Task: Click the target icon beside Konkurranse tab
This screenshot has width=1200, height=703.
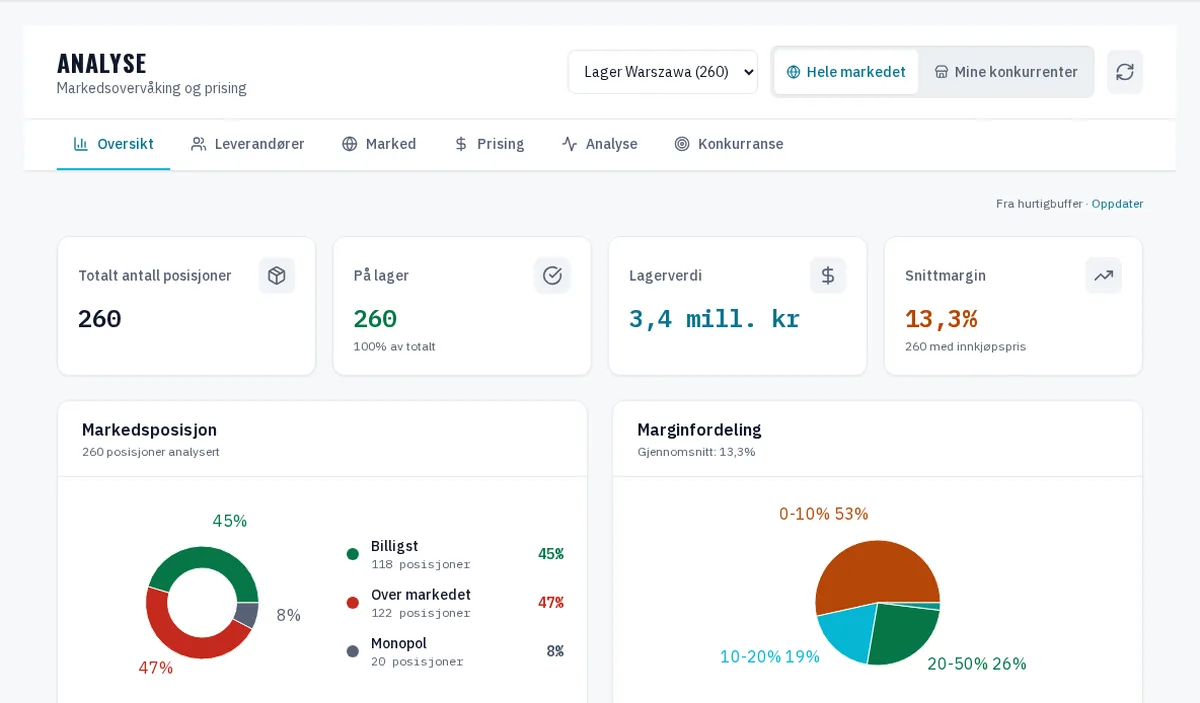Action: (x=682, y=144)
